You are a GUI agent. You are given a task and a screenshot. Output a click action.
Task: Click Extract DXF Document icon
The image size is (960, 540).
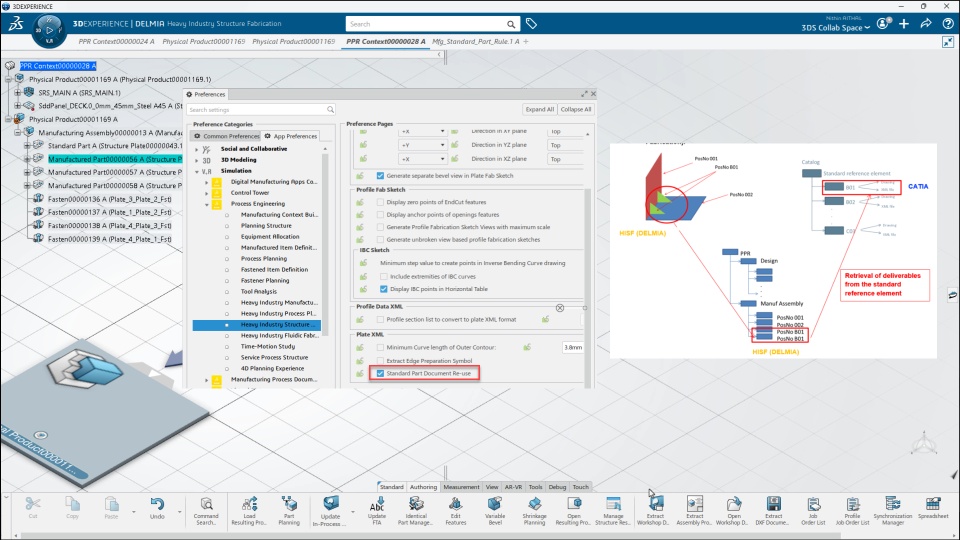coord(773,504)
